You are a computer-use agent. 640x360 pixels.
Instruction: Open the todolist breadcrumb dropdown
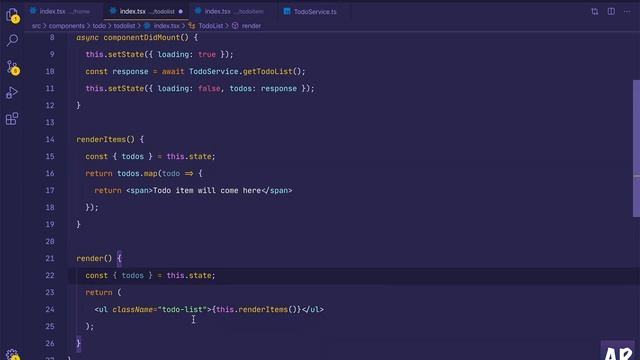pos(124,26)
